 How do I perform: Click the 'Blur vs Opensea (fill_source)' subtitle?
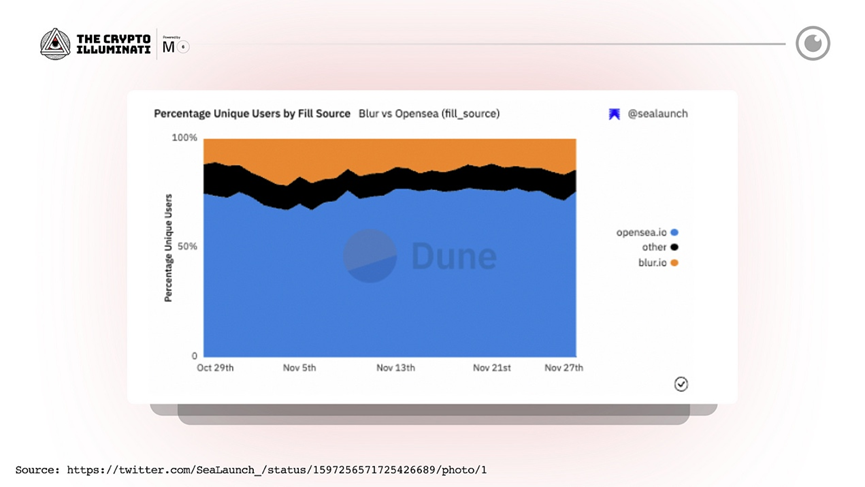point(429,114)
